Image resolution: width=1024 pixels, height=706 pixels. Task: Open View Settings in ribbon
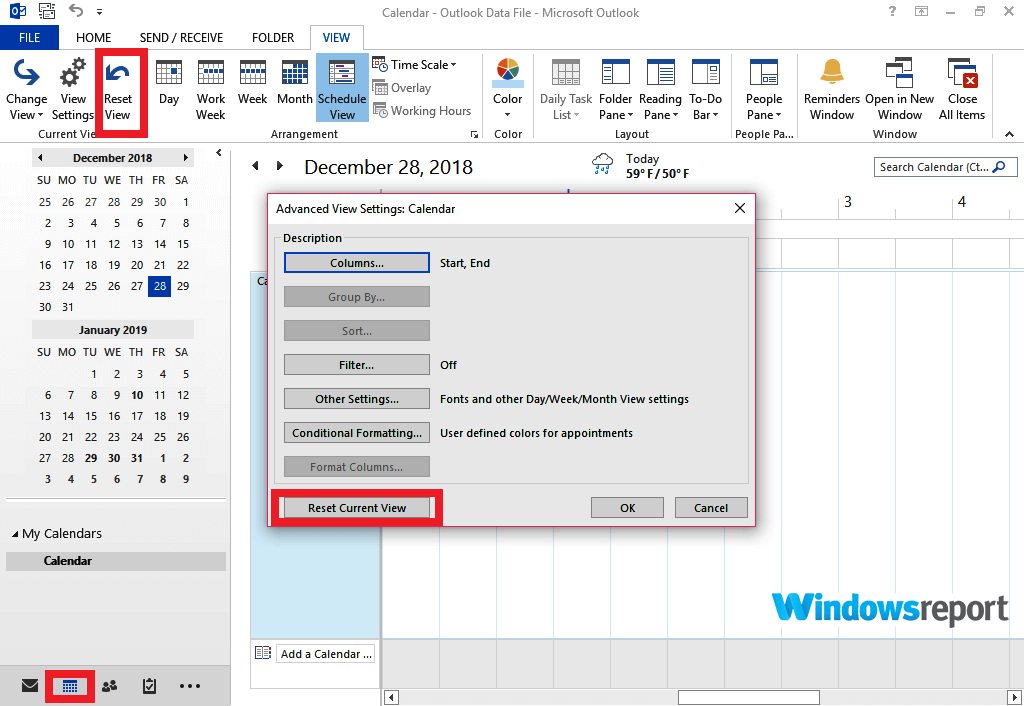pyautogui.click(x=72, y=89)
